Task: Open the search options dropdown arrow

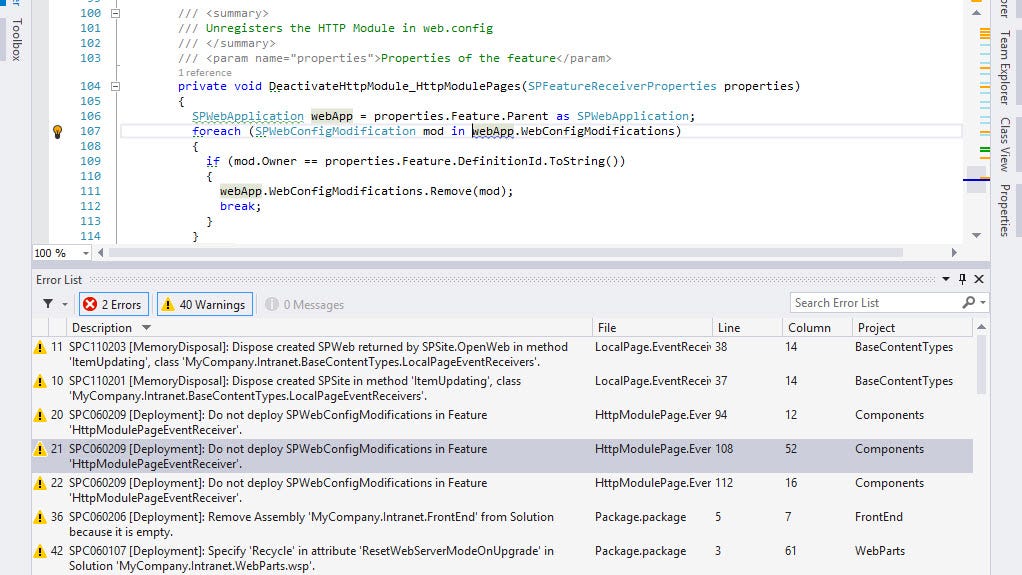Action: (x=982, y=303)
